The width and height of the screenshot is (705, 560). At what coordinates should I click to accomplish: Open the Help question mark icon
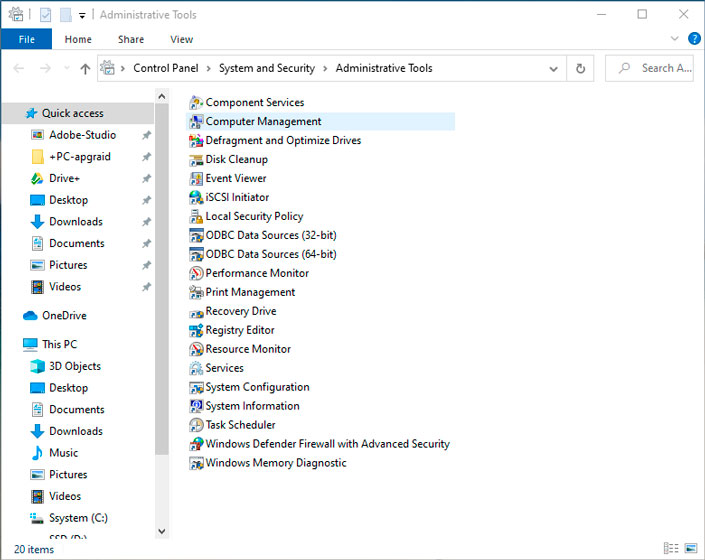point(694,39)
